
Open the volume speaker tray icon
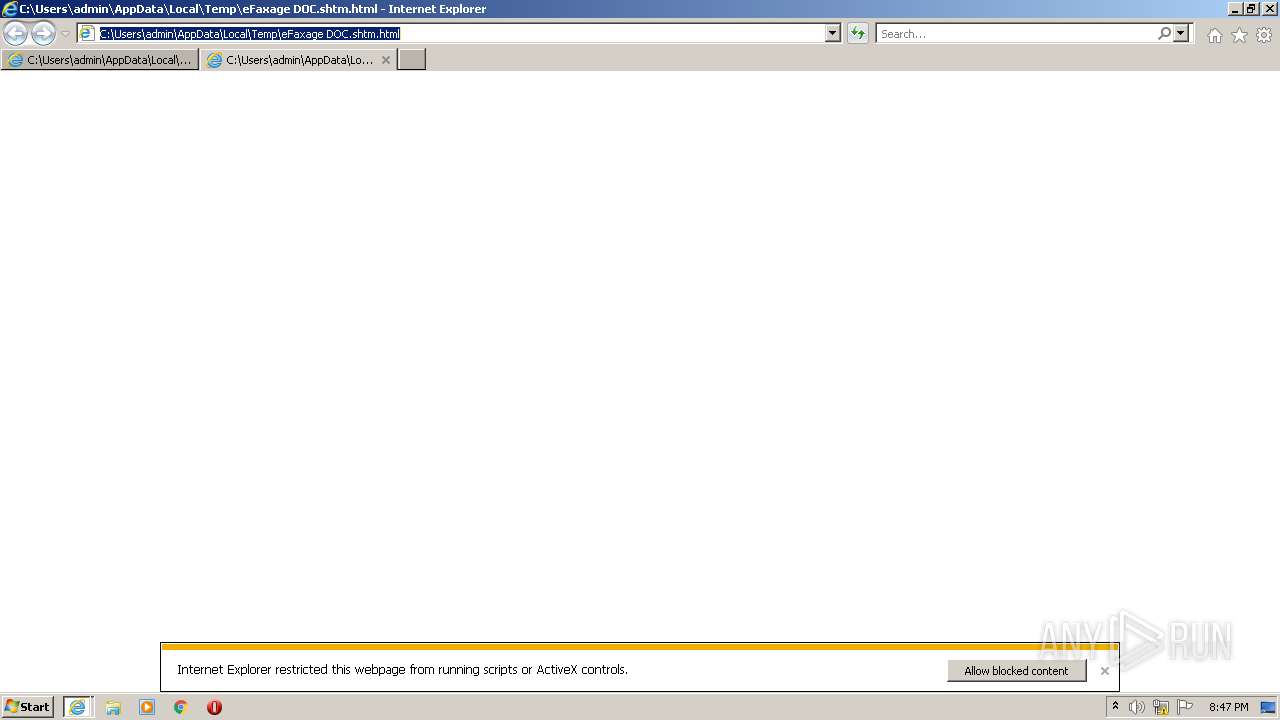click(x=1137, y=707)
